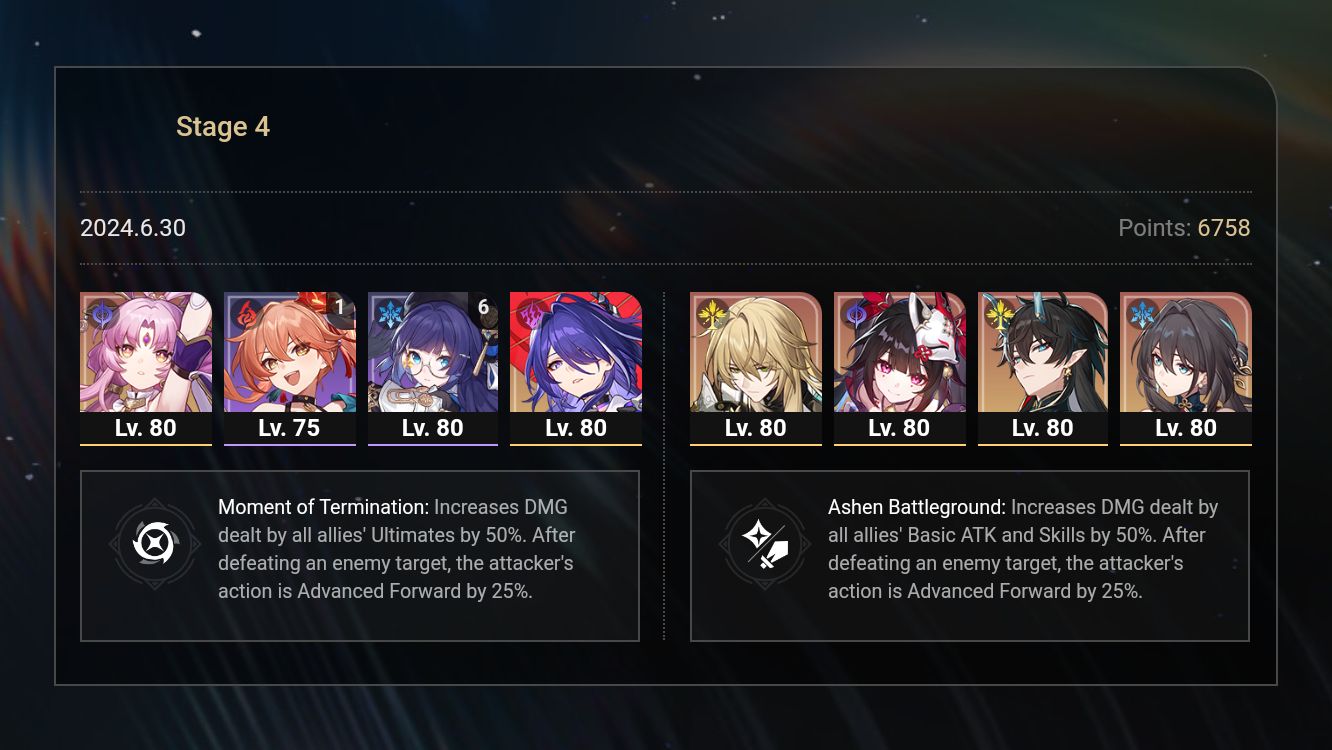Screen dimensions: 1332x750
Task: Click the Points 6758 score
Action: [1184, 228]
